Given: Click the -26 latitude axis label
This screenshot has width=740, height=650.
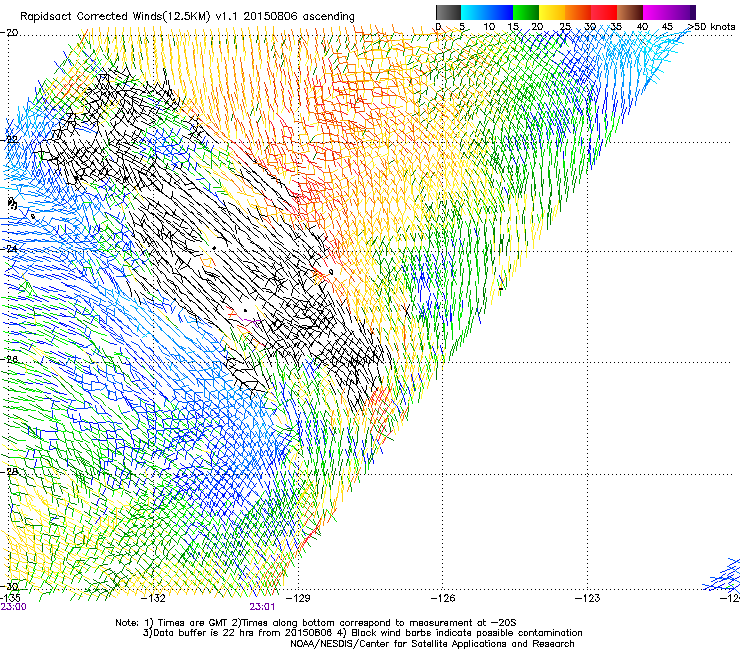Looking at the screenshot, I should (9, 360).
